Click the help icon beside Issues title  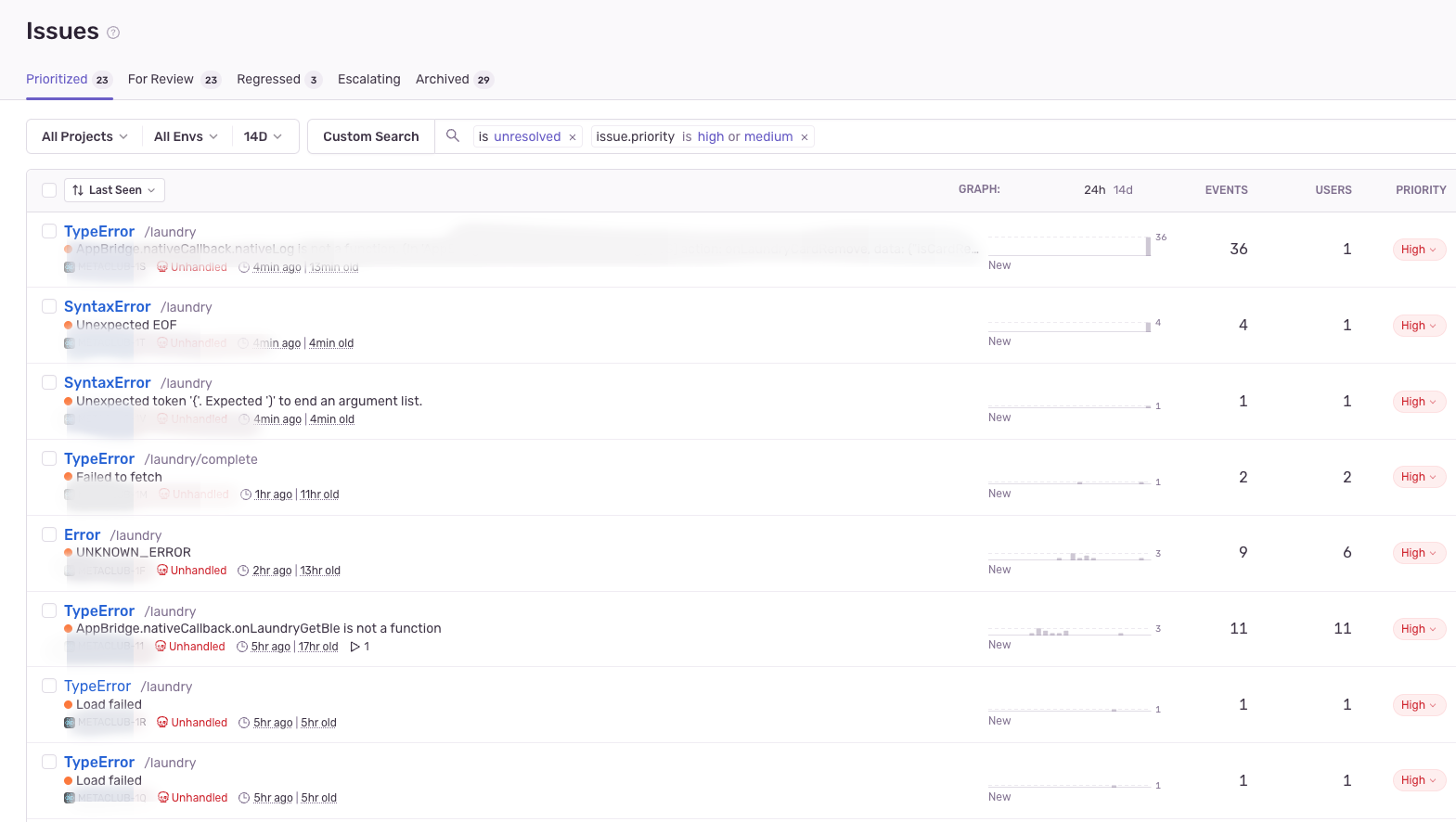(113, 32)
